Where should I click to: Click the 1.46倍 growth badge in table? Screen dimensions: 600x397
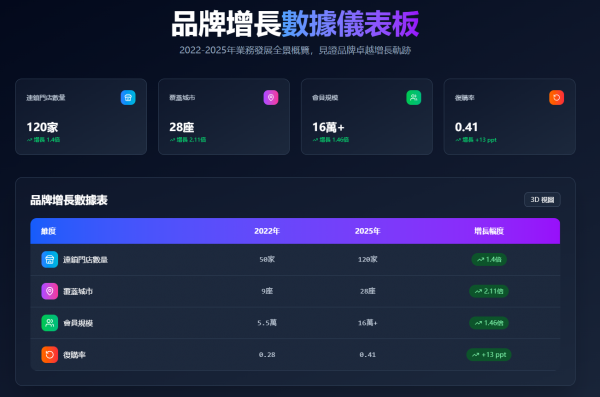pos(489,323)
